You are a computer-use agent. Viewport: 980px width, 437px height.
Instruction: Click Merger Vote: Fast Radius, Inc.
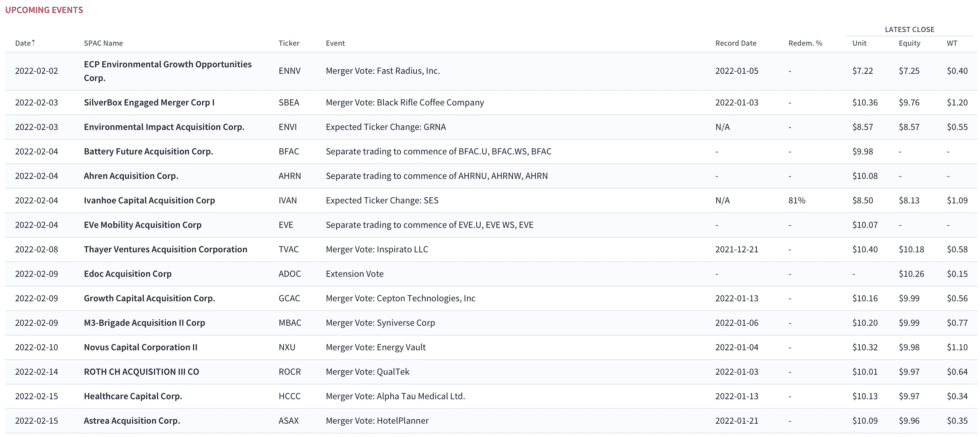(x=382, y=71)
